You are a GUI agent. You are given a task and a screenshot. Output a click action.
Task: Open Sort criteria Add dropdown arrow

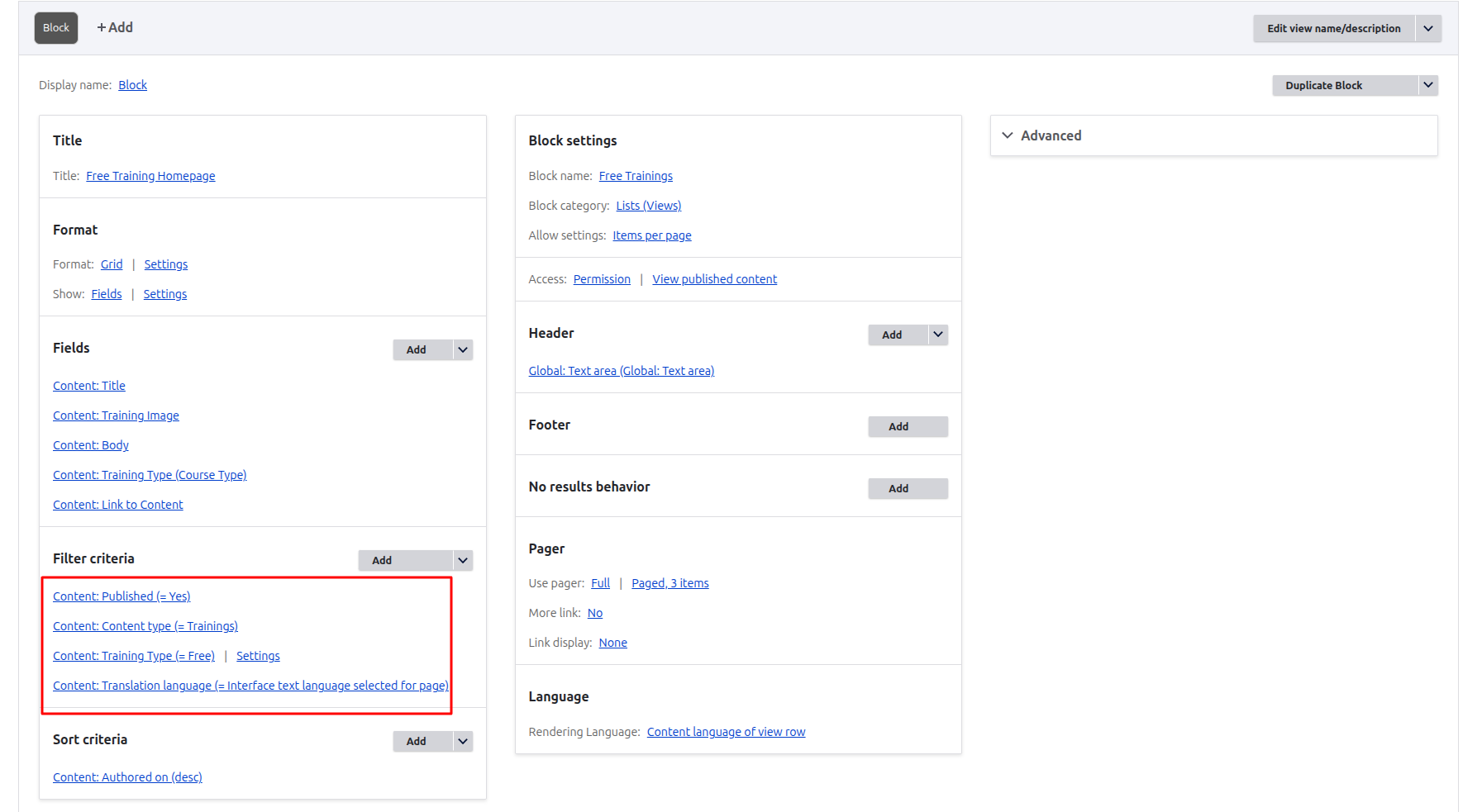(x=463, y=741)
